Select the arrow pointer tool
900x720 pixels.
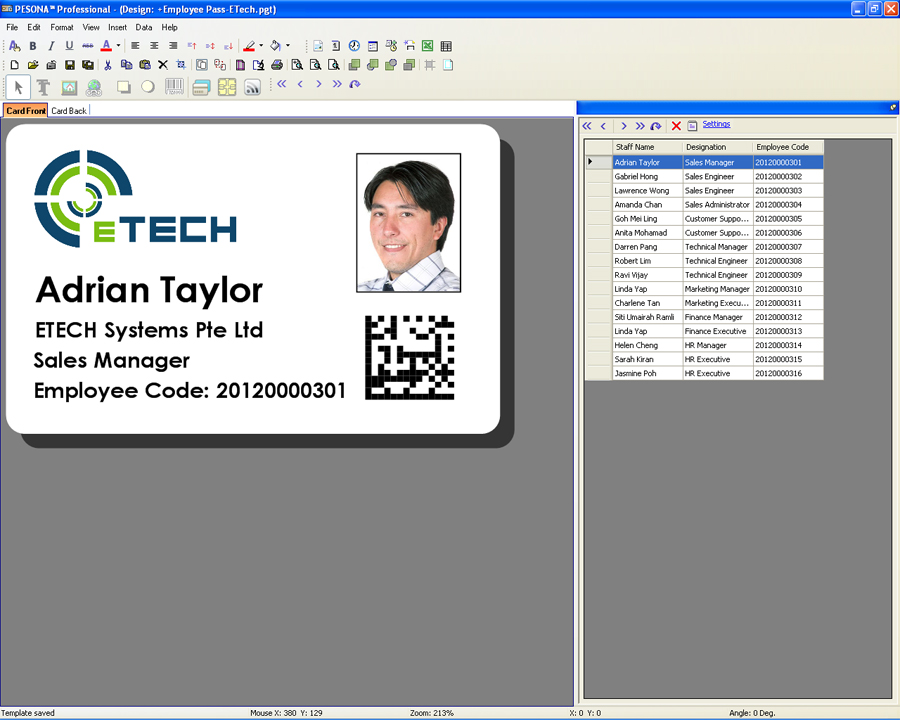point(19,87)
